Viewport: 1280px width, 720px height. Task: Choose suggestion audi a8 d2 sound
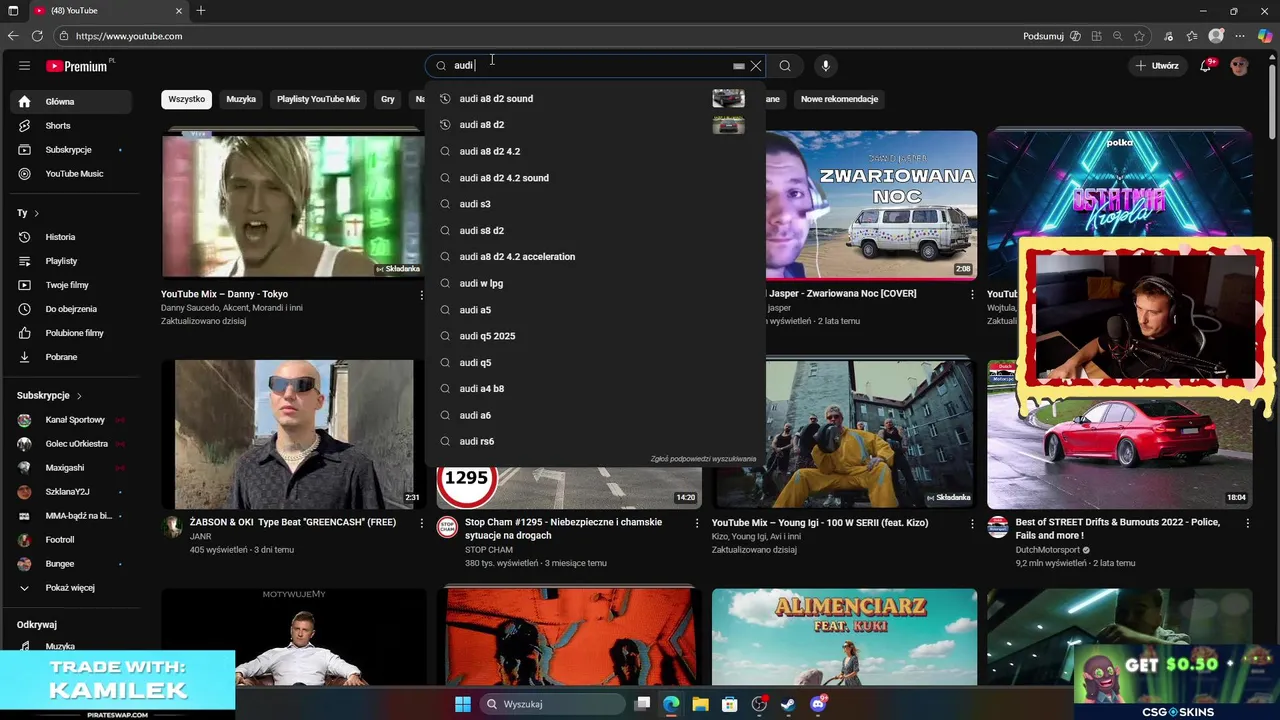pos(595,98)
